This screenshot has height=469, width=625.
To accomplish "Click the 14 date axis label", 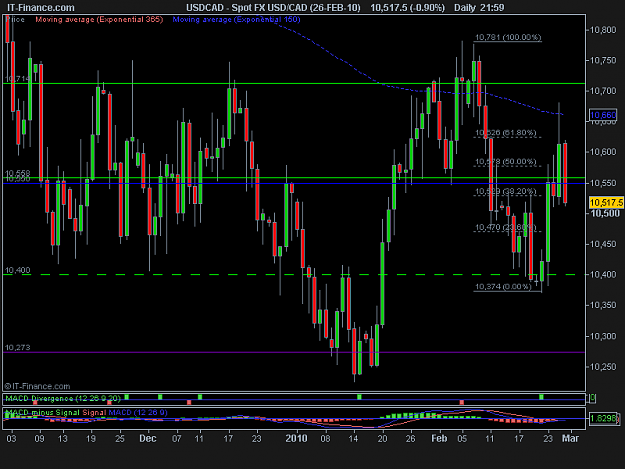I will pyautogui.click(x=353, y=439).
